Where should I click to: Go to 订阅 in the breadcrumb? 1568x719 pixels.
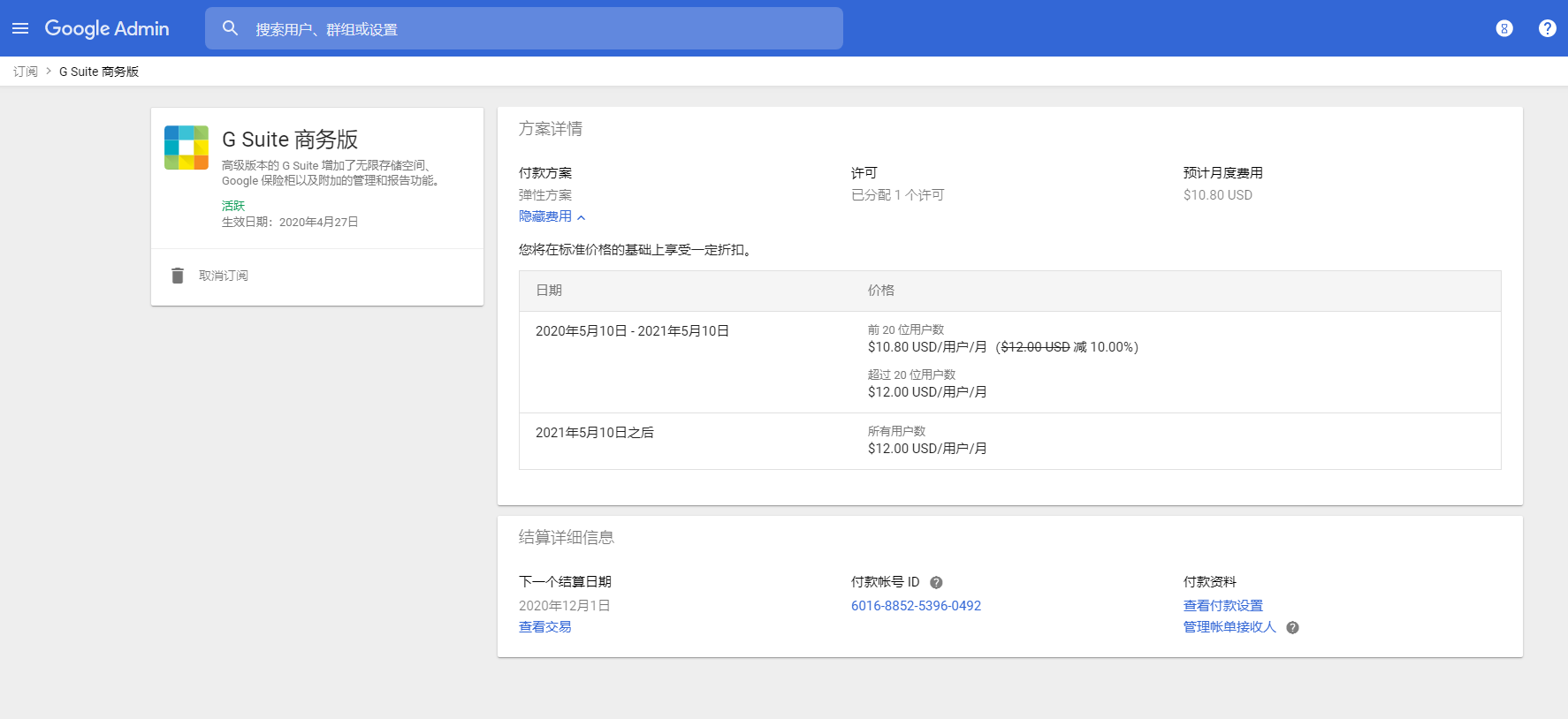coord(26,72)
